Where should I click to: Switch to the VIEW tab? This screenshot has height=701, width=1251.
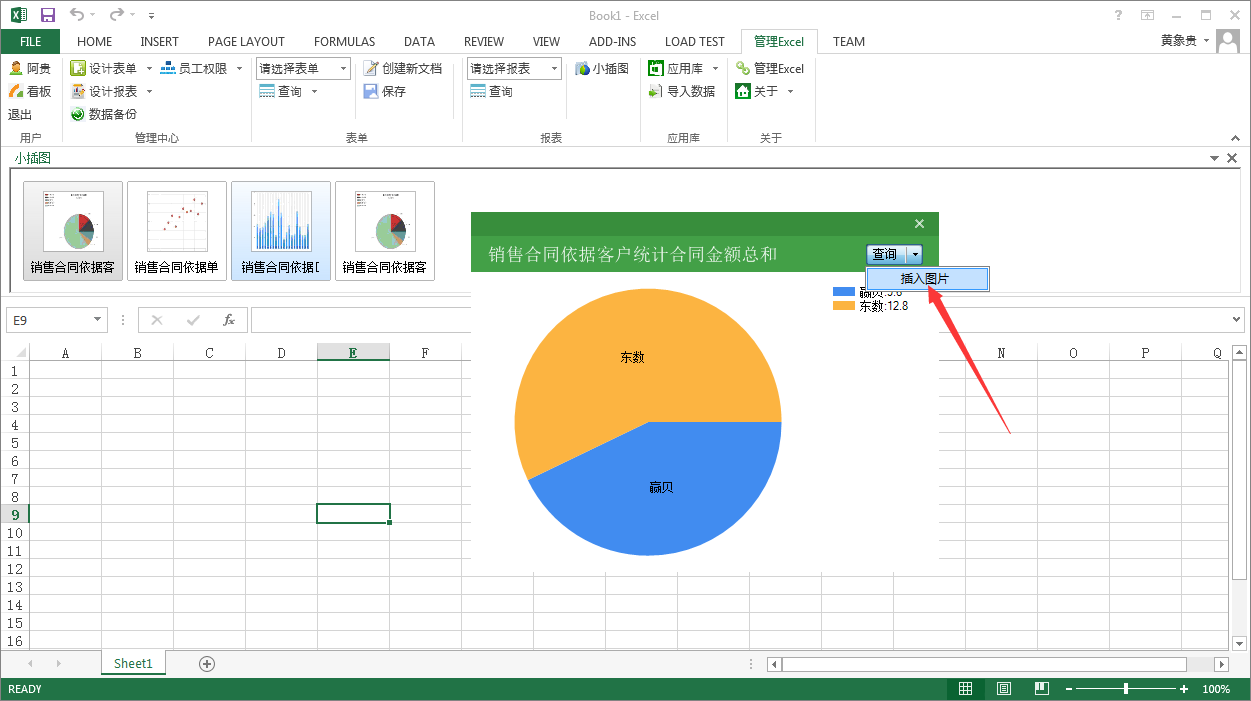point(547,41)
